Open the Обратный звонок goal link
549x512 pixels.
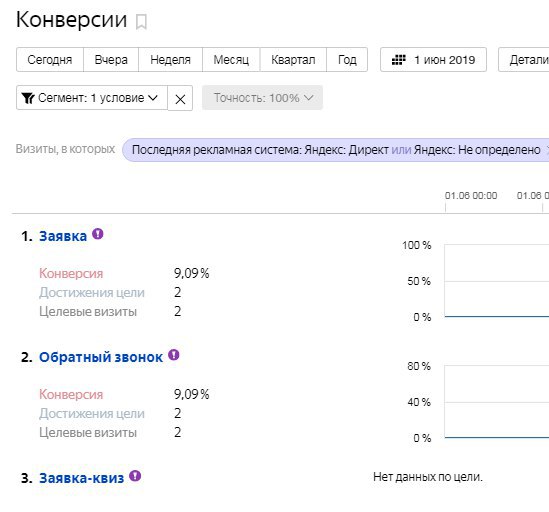pos(101,357)
